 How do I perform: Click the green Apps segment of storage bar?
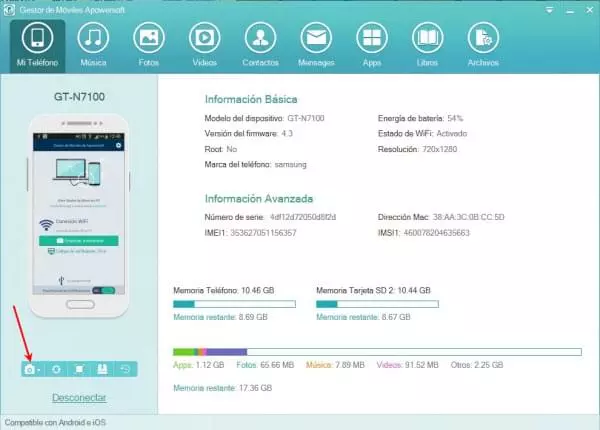(x=184, y=352)
